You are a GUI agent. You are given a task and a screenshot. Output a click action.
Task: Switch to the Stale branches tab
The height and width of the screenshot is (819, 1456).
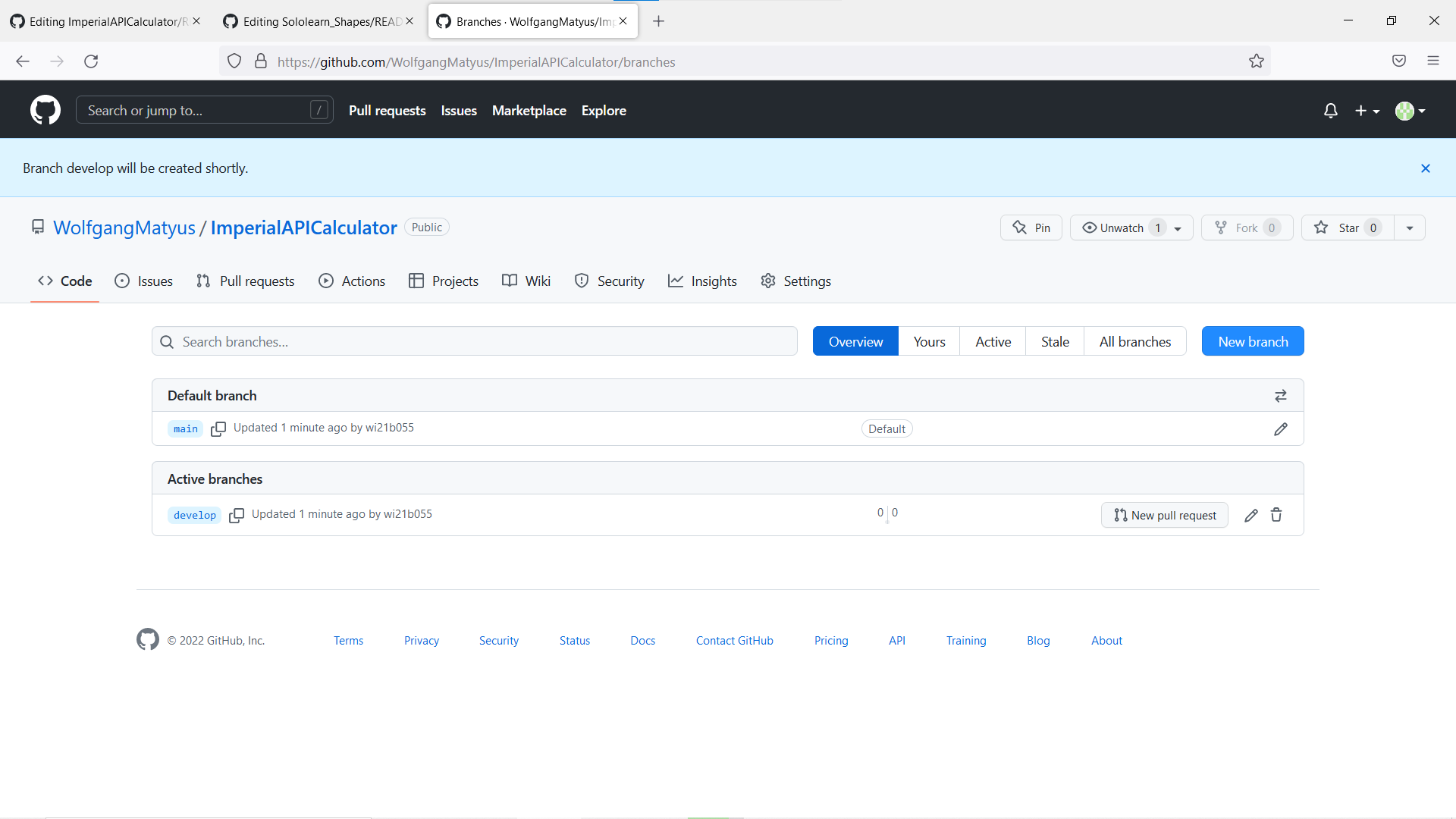1055,341
